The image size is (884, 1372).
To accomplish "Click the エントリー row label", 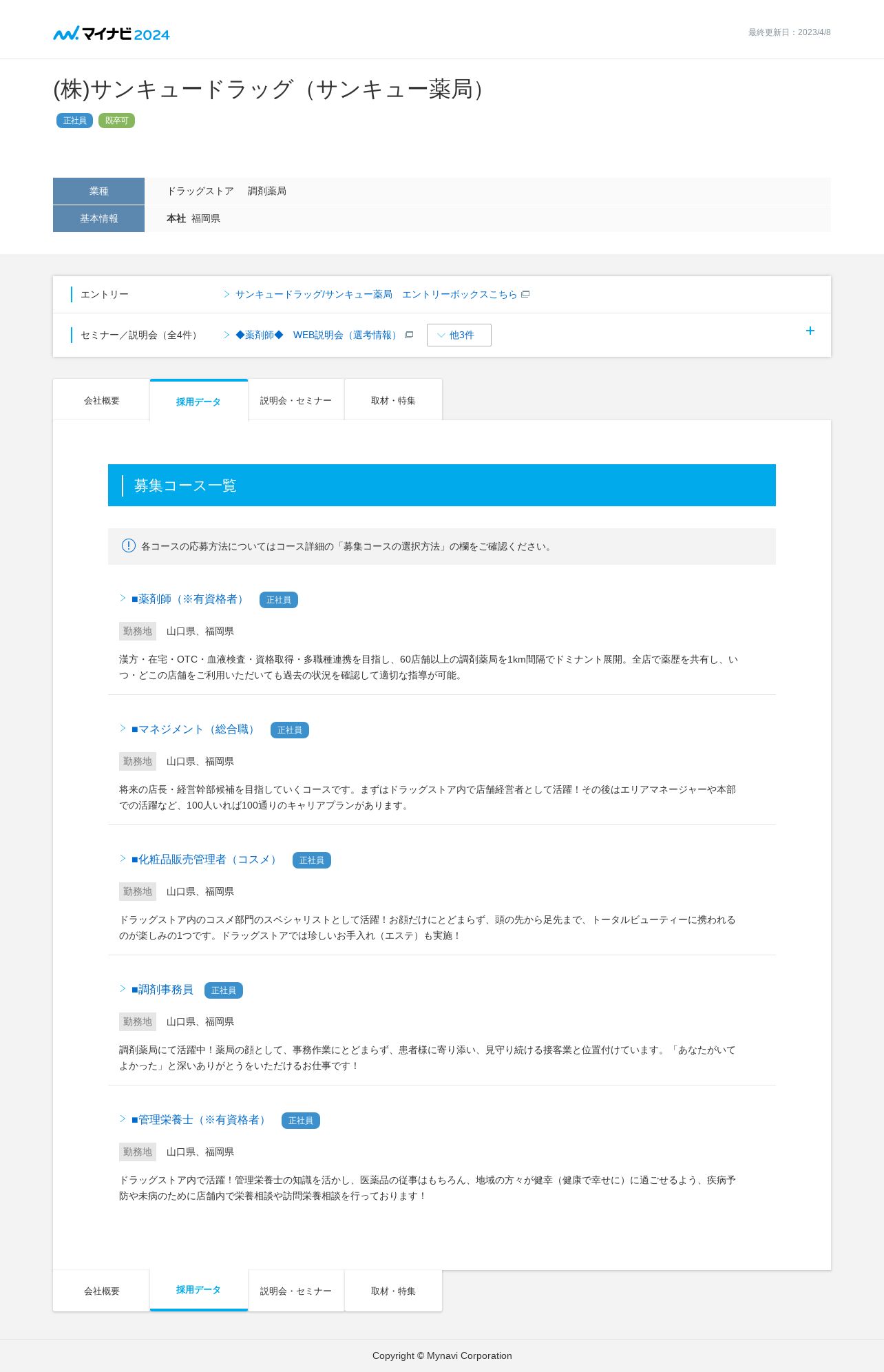I will click(105, 294).
